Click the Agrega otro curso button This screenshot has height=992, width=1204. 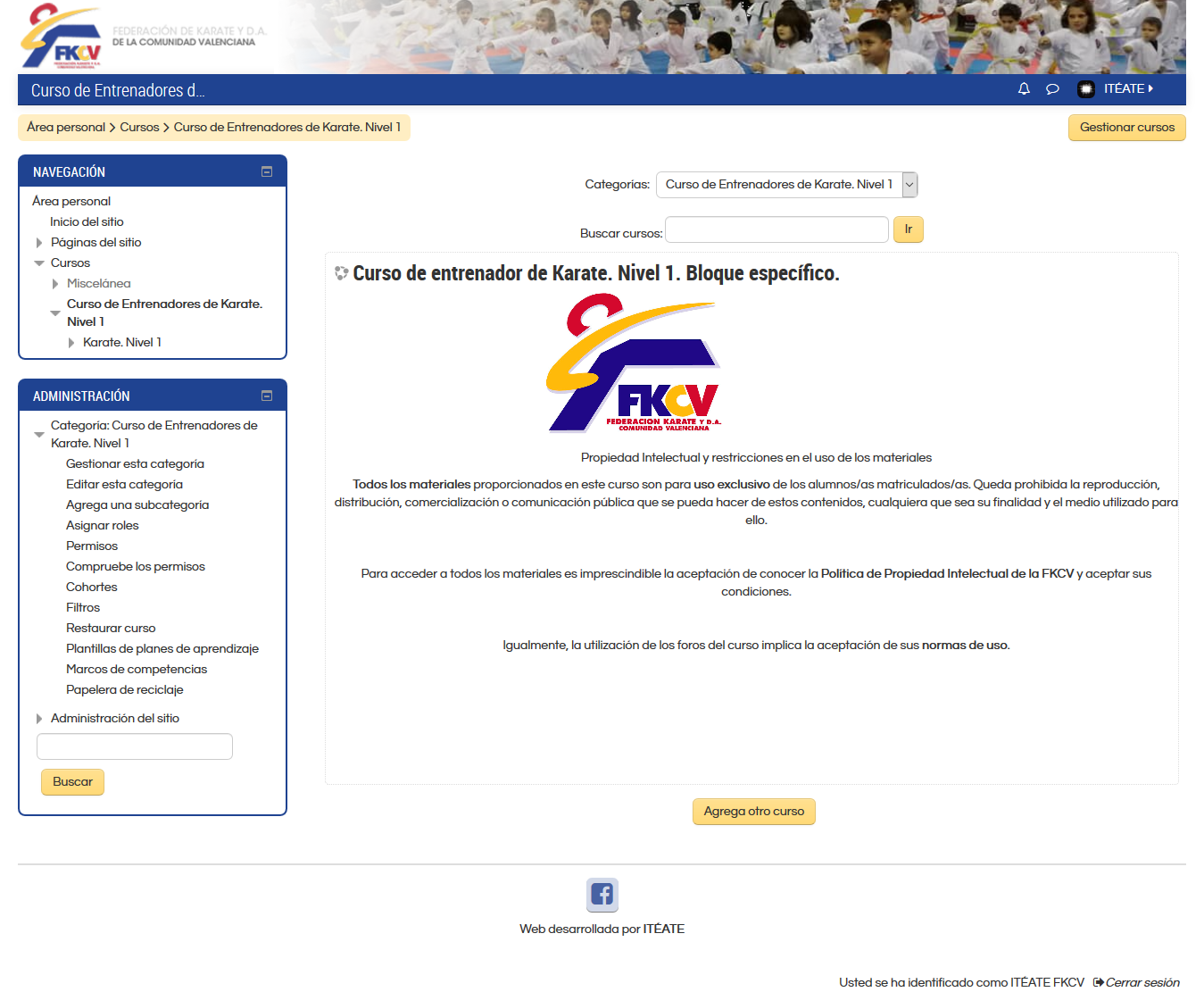(754, 812)
